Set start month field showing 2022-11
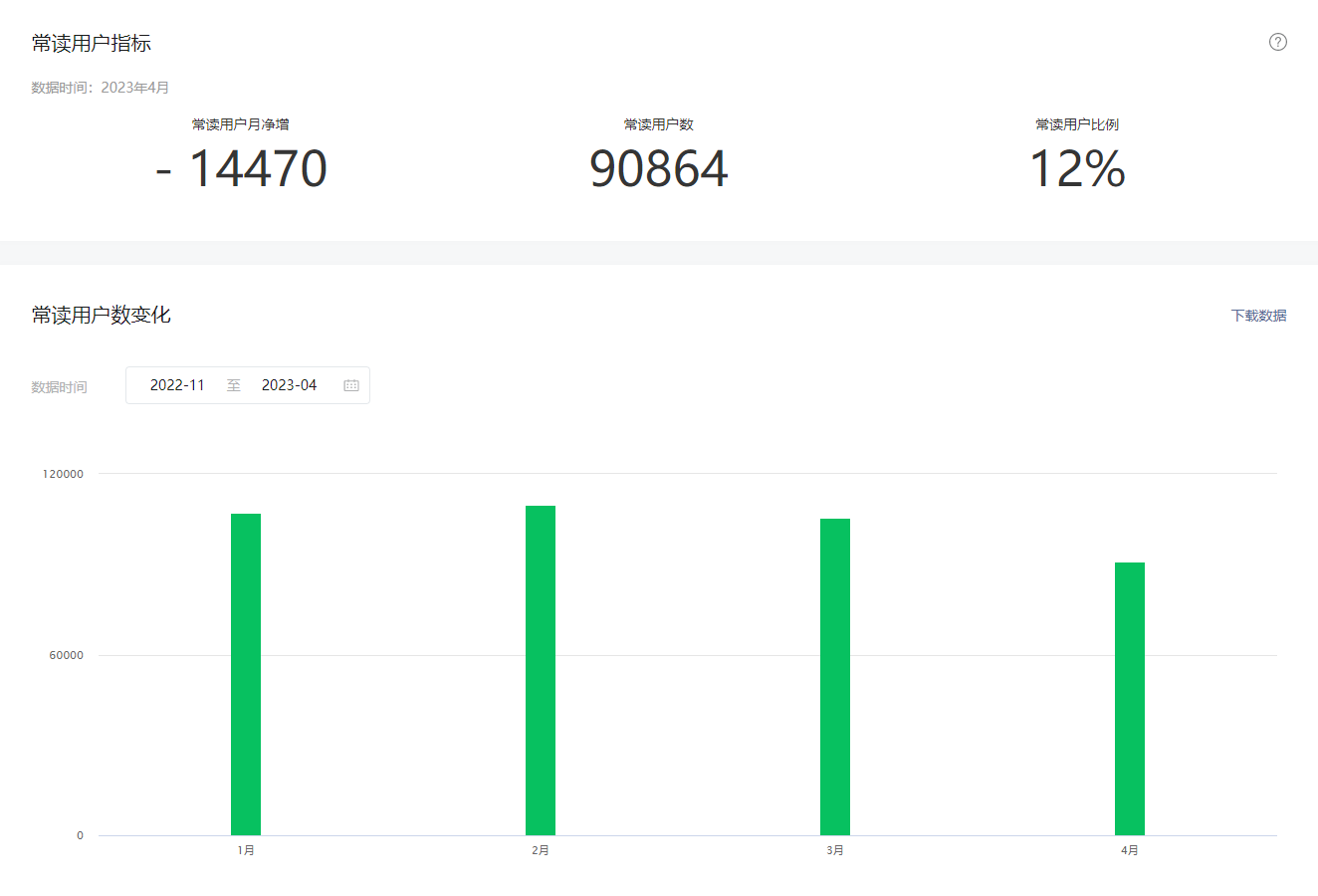Viewport: 1318px width, 896px height. (177, 385)
